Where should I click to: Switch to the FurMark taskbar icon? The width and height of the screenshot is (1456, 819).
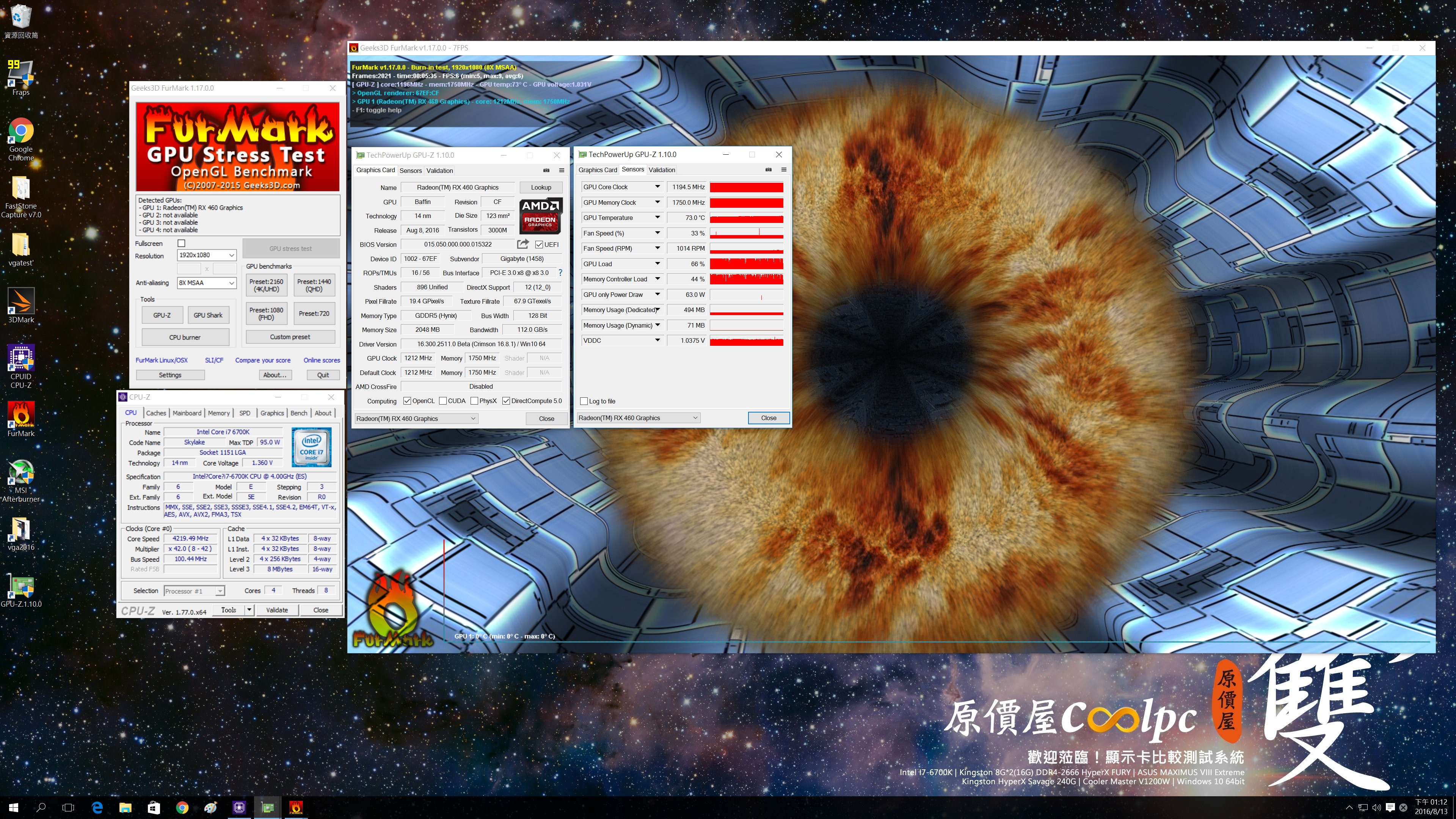tap(296, 808)
